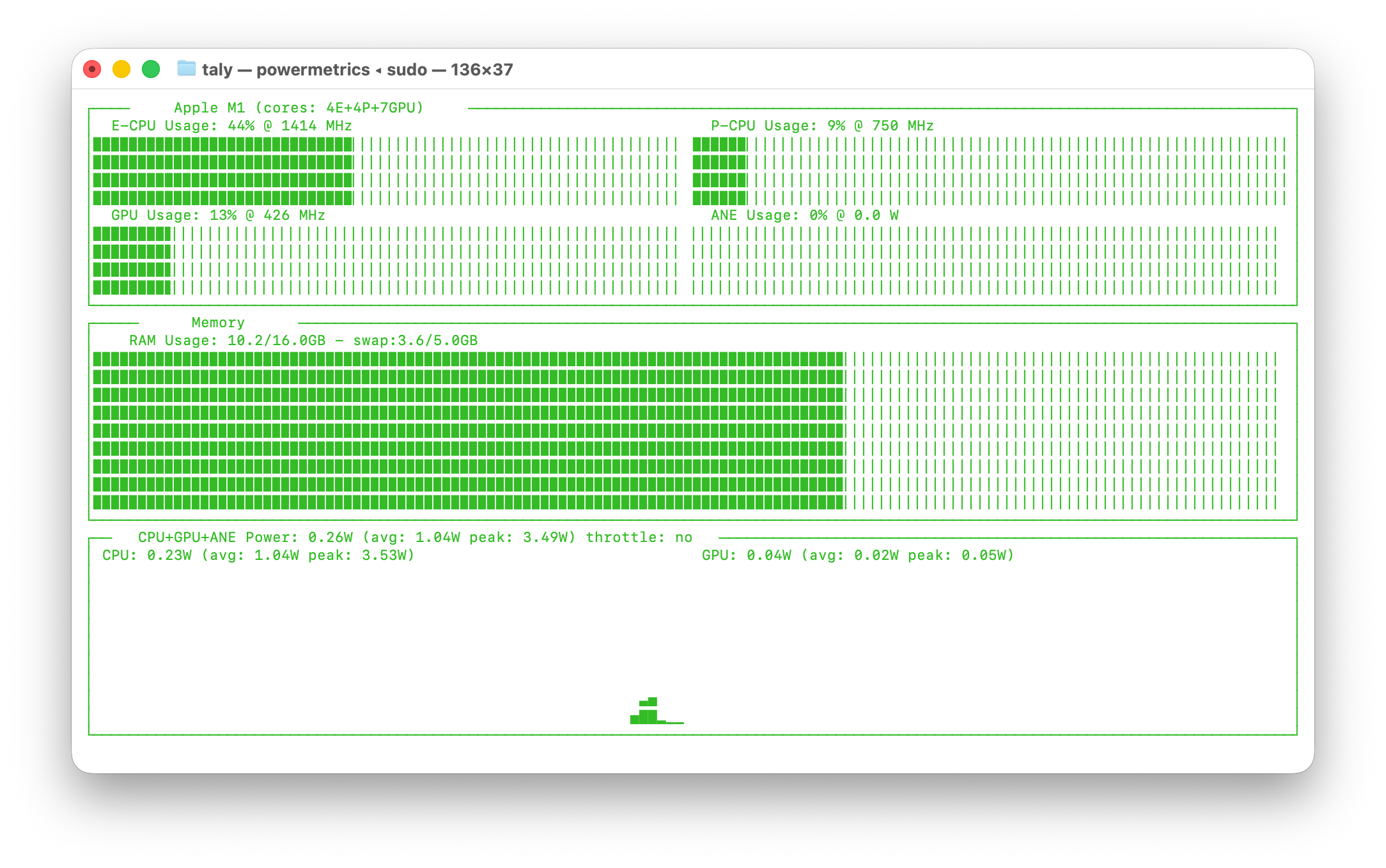Click the filled GPU usage bar gauge
1386x868 pixels.
(132, 261)
